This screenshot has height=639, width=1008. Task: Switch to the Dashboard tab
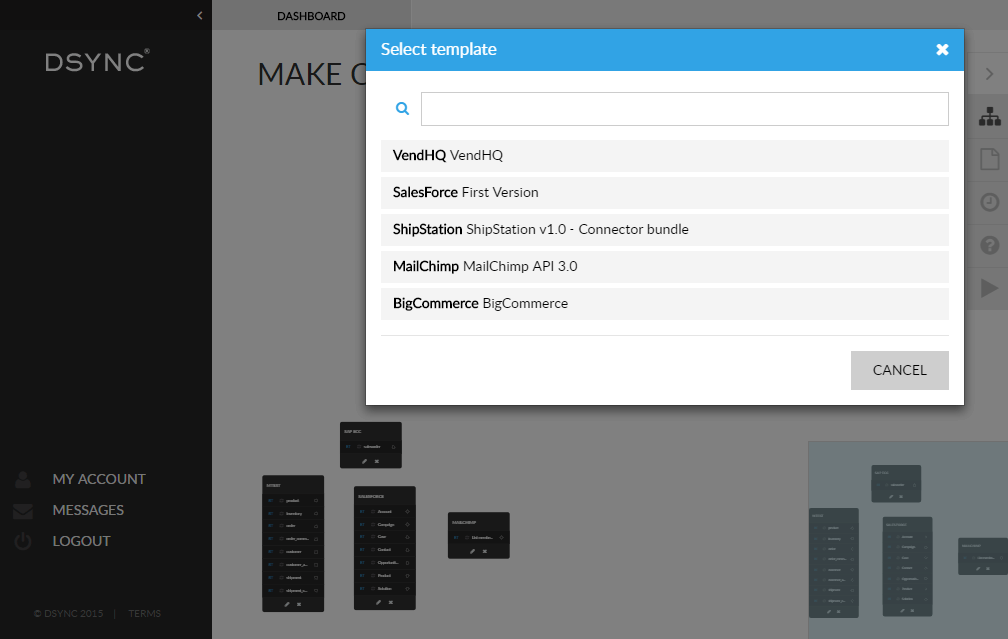coord(311,16)
